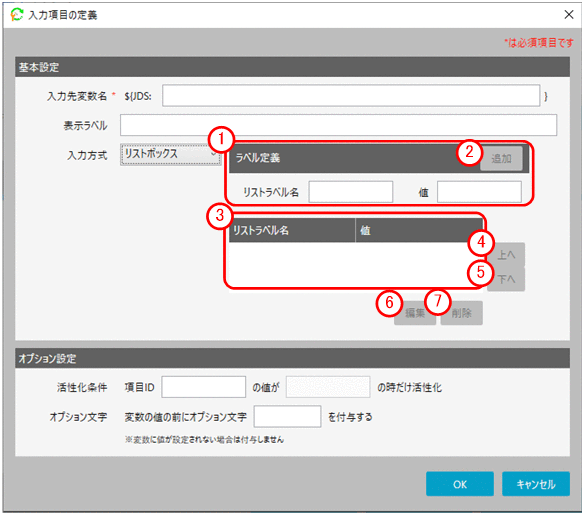
Task: Click the 入力先変数名 input field
Action: [x=351, y=96]
